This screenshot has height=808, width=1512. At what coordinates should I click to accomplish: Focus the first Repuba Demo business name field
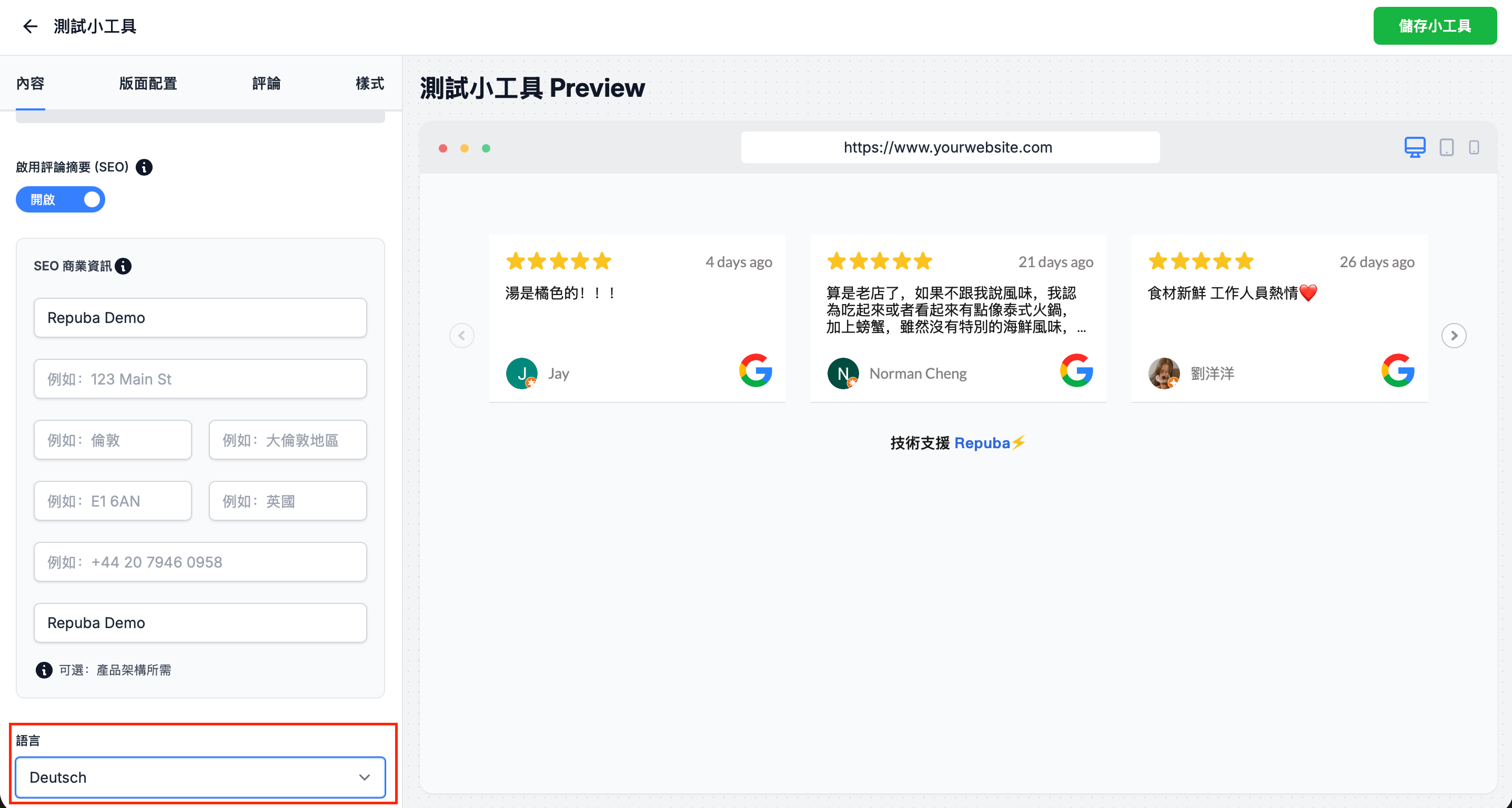[x=200, y=318]
